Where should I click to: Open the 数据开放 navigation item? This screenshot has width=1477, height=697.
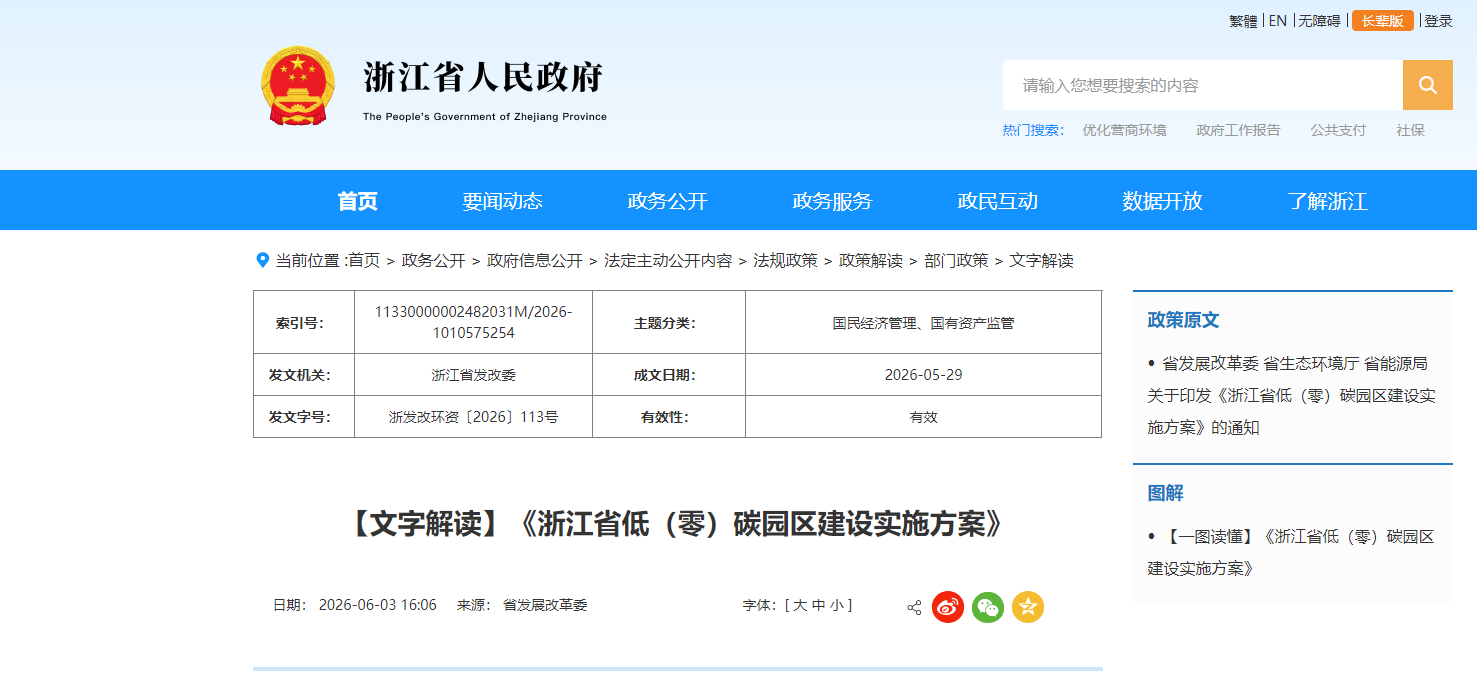(x=1162, y=201)
